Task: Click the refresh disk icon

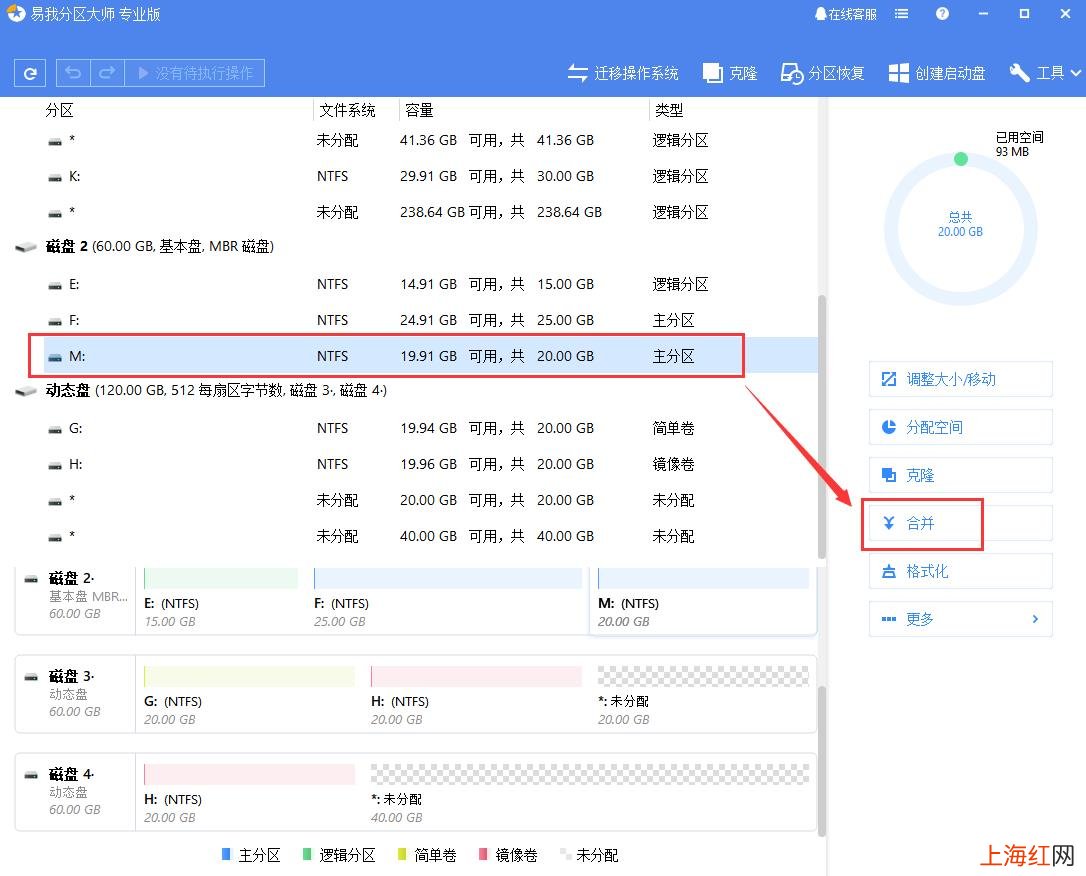Action: 30,73
